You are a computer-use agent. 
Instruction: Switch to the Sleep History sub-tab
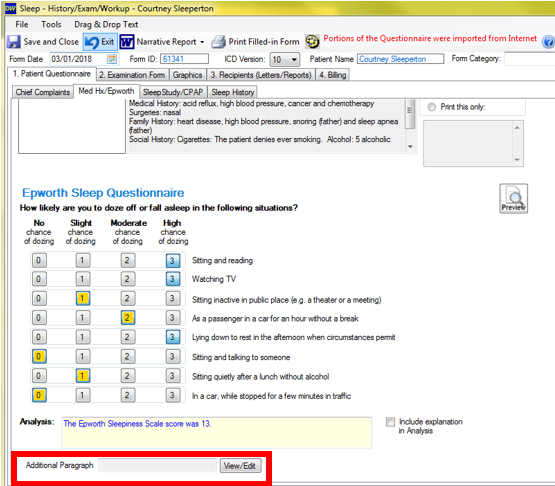point(233,92)
